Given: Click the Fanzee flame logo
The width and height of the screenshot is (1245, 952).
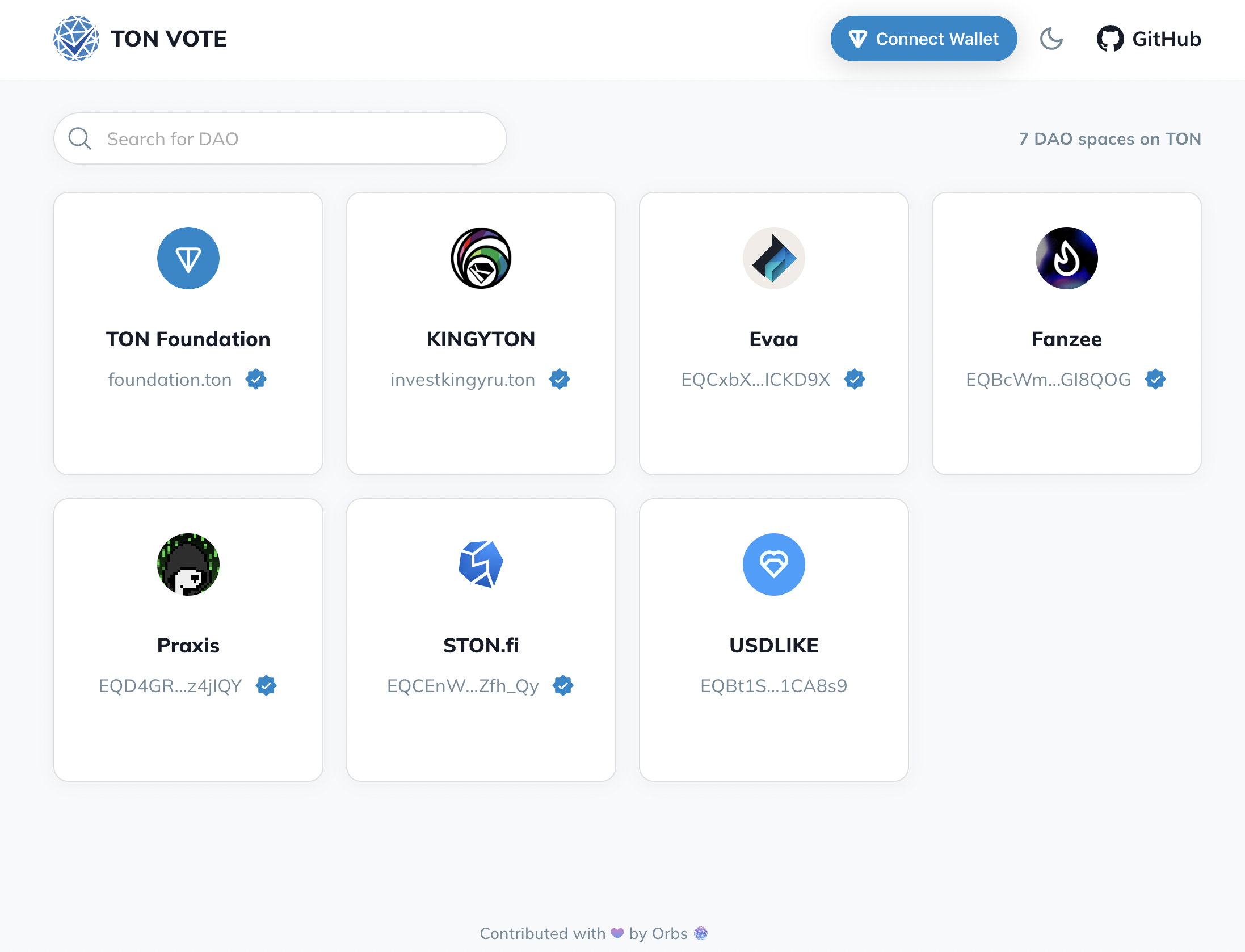Looking at the screenshot, I should pyautogui.click(x=1066, y=258).
